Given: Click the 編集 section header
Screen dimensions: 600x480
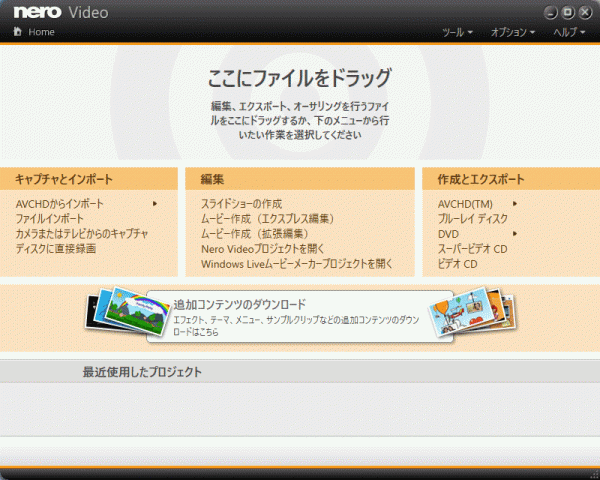Looking at the screenshot, I should coord(300,179).
